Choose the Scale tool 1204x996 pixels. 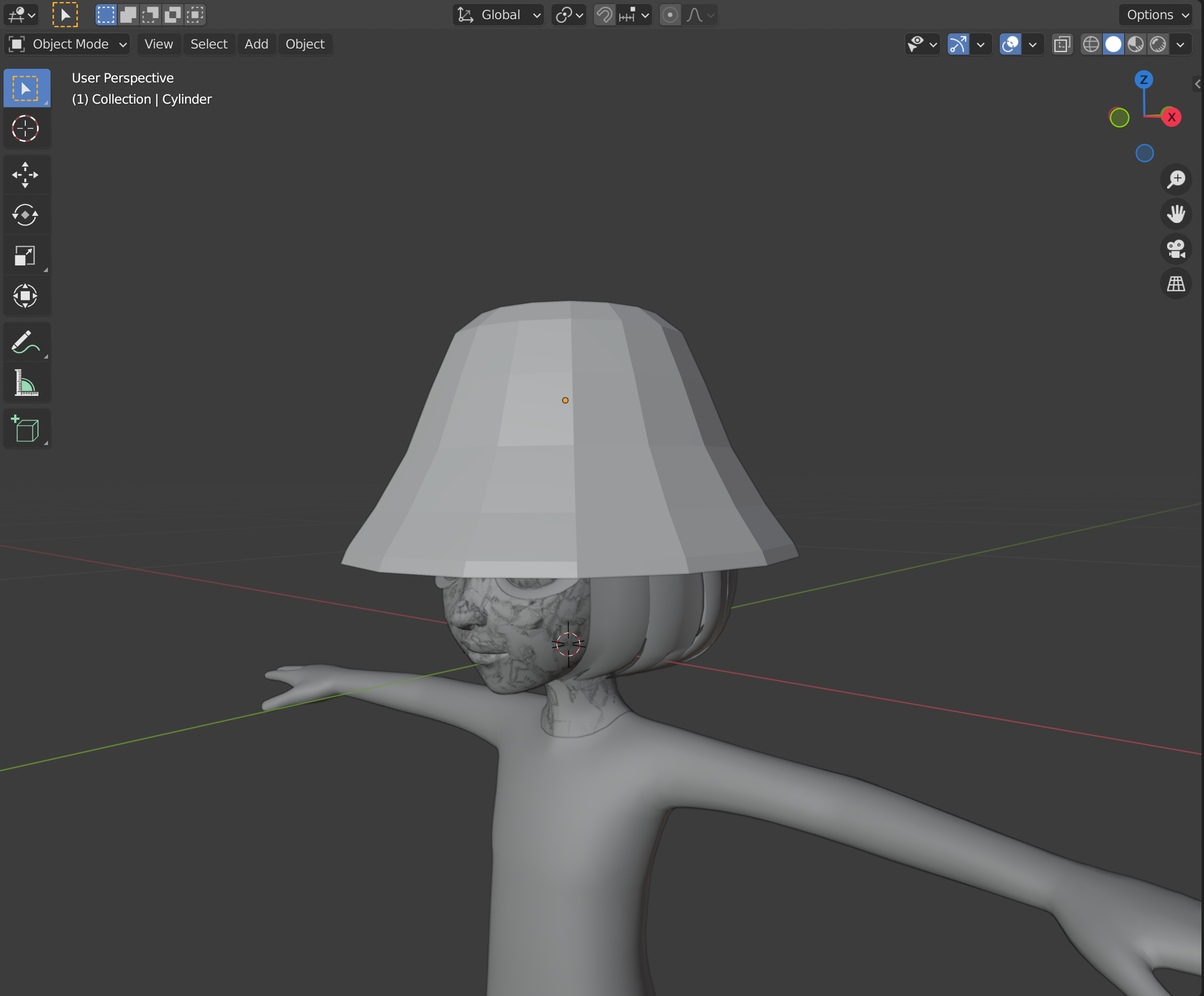(x=26, y=256)
